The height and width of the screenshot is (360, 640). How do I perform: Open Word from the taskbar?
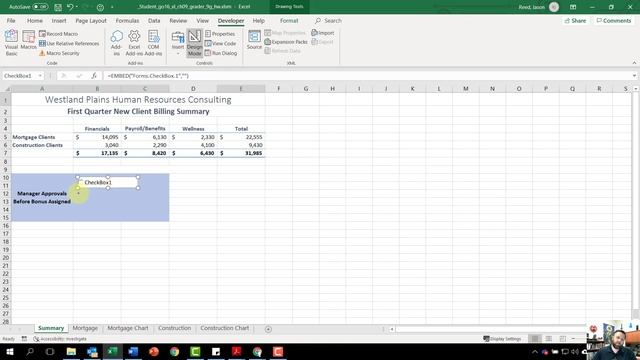pos(133,351)
